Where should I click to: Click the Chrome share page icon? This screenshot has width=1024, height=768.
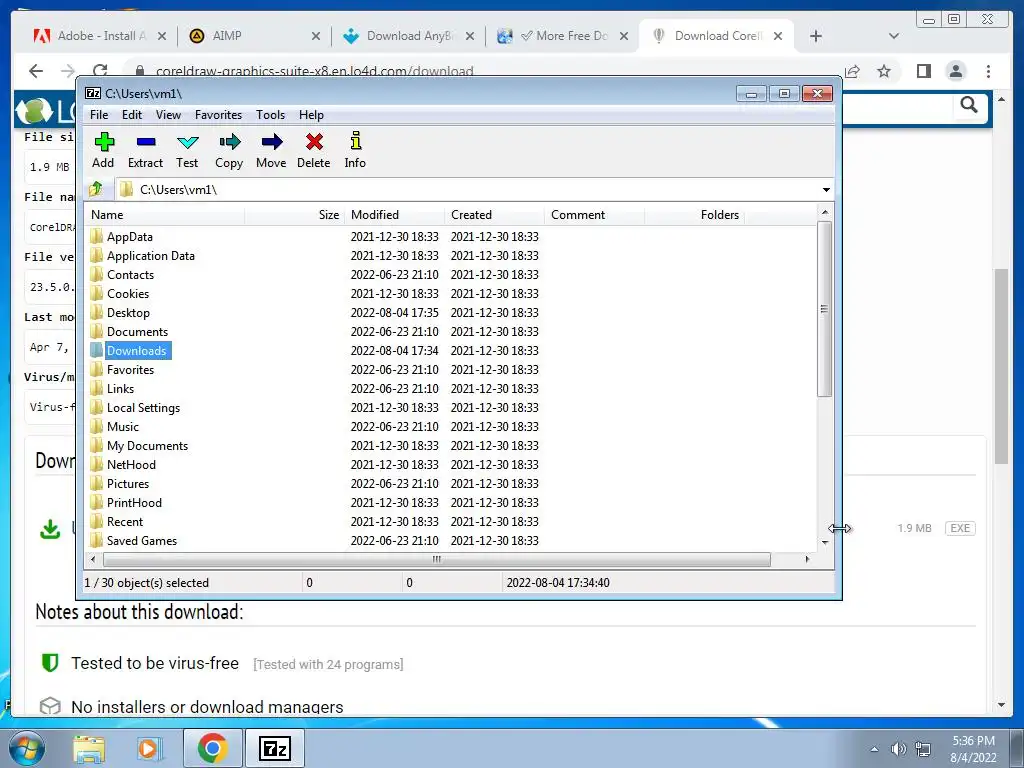click(852, 71)
